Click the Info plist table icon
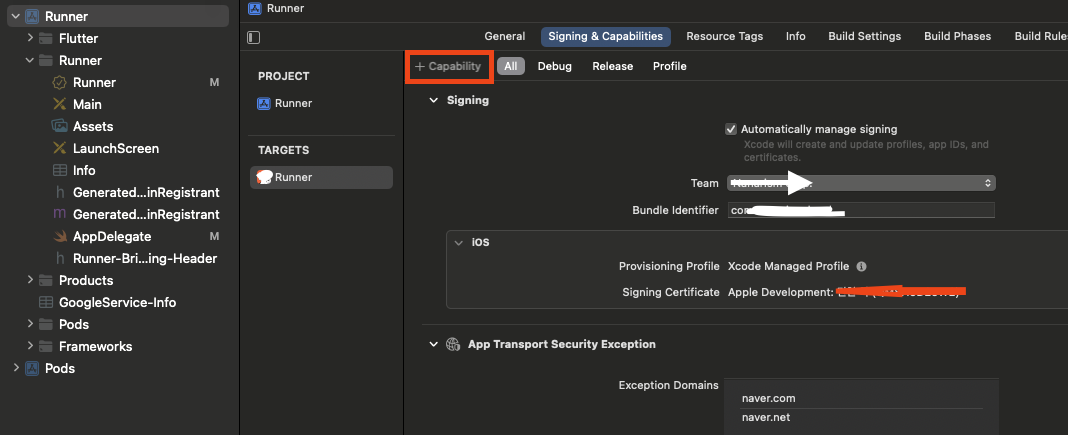 coord(59,171)
